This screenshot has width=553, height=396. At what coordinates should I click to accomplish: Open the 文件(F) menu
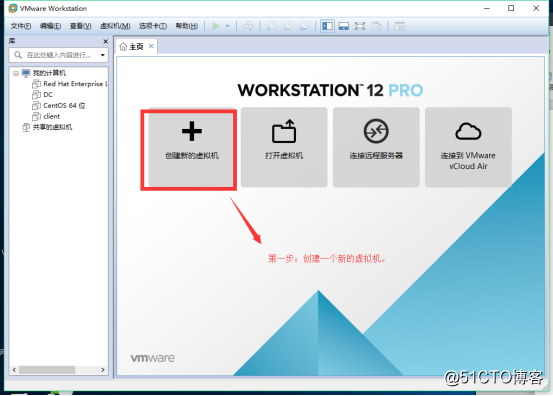pos(20,26)
